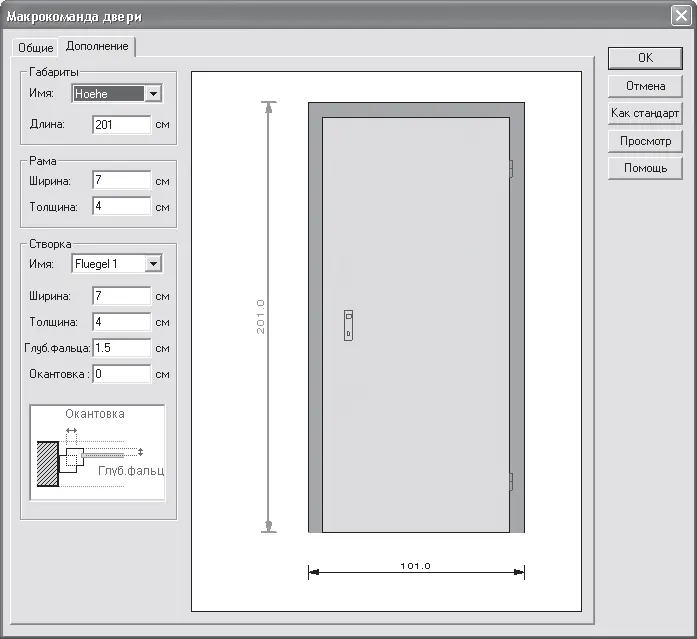Click the Как стандарт button
The image size is (697, 639).
645,113
